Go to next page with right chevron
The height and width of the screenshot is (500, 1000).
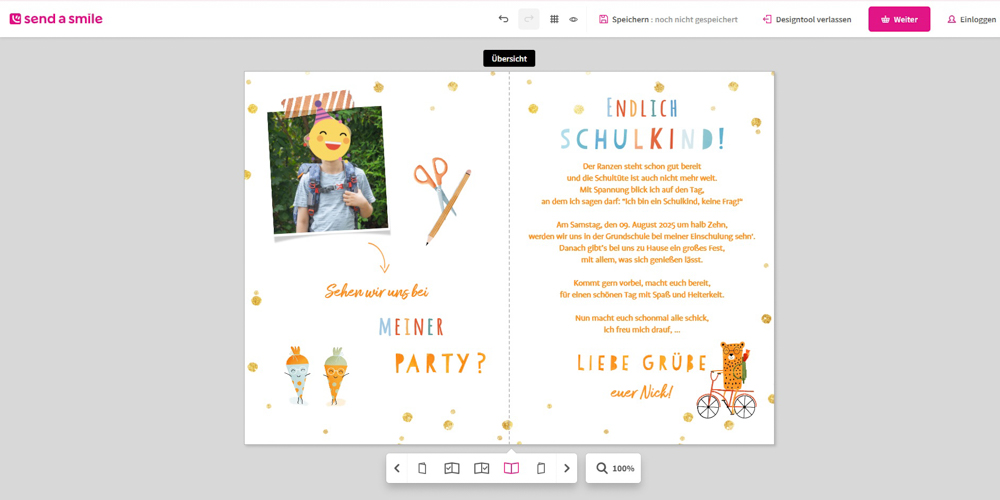point(567,468)
